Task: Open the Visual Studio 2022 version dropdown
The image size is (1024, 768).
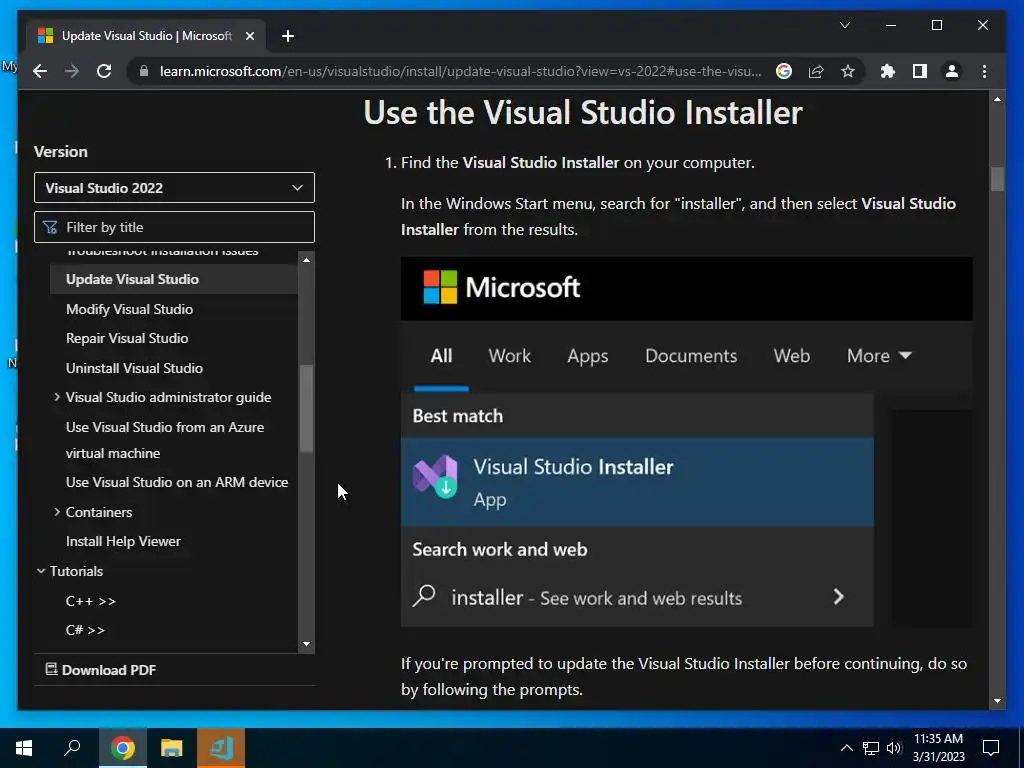Action: (x=174, y=188)
